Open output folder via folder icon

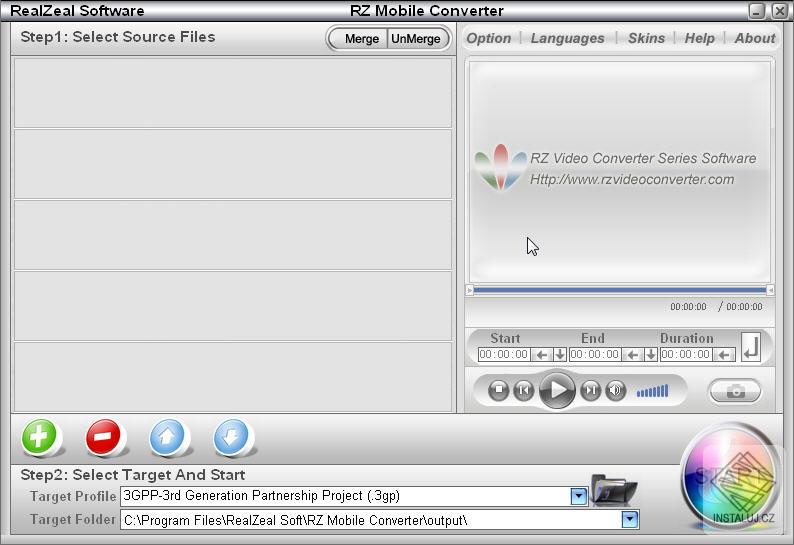[x=614, y=489]
